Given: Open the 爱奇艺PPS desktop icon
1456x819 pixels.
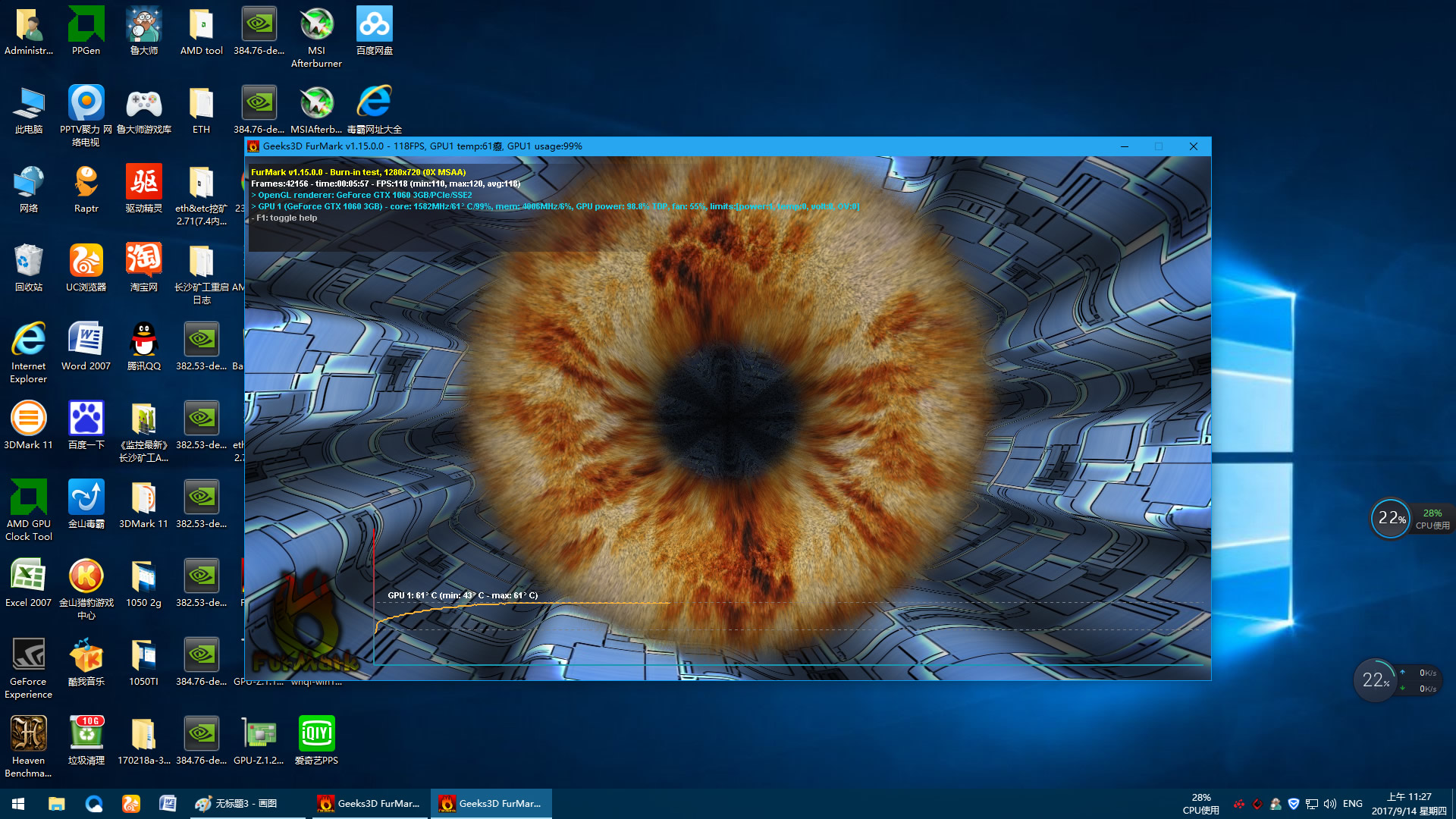Looking at the screenshot, I should [x=316, y=734].
